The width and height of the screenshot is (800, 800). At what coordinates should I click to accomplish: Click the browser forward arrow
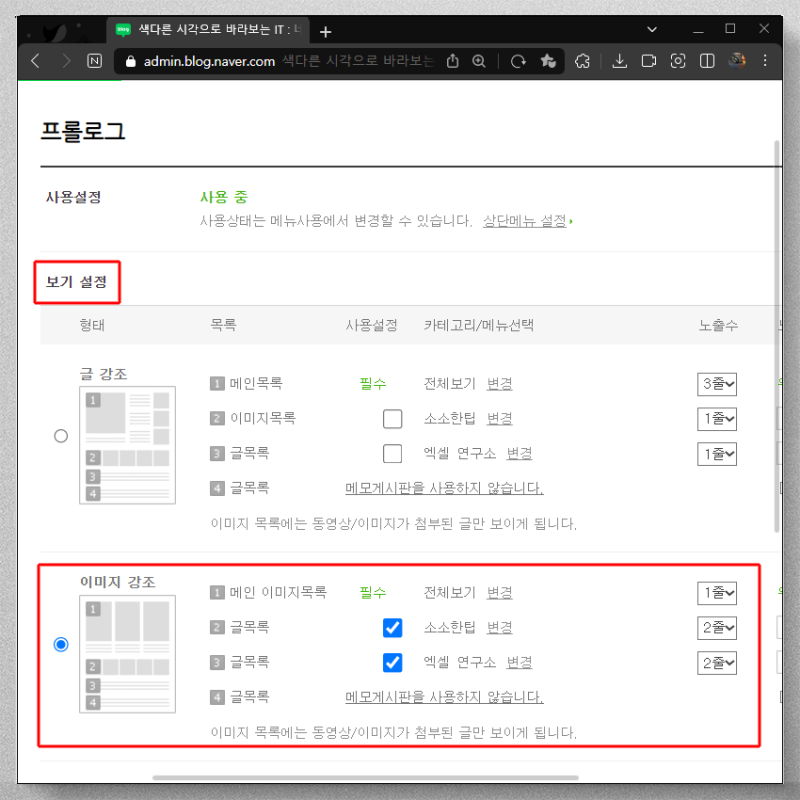[65, 61]
